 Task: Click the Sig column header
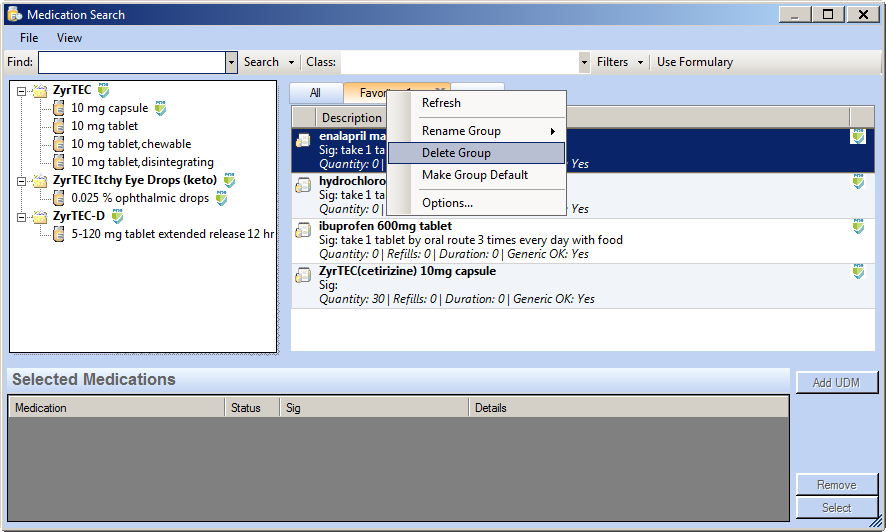click(374, 408)
